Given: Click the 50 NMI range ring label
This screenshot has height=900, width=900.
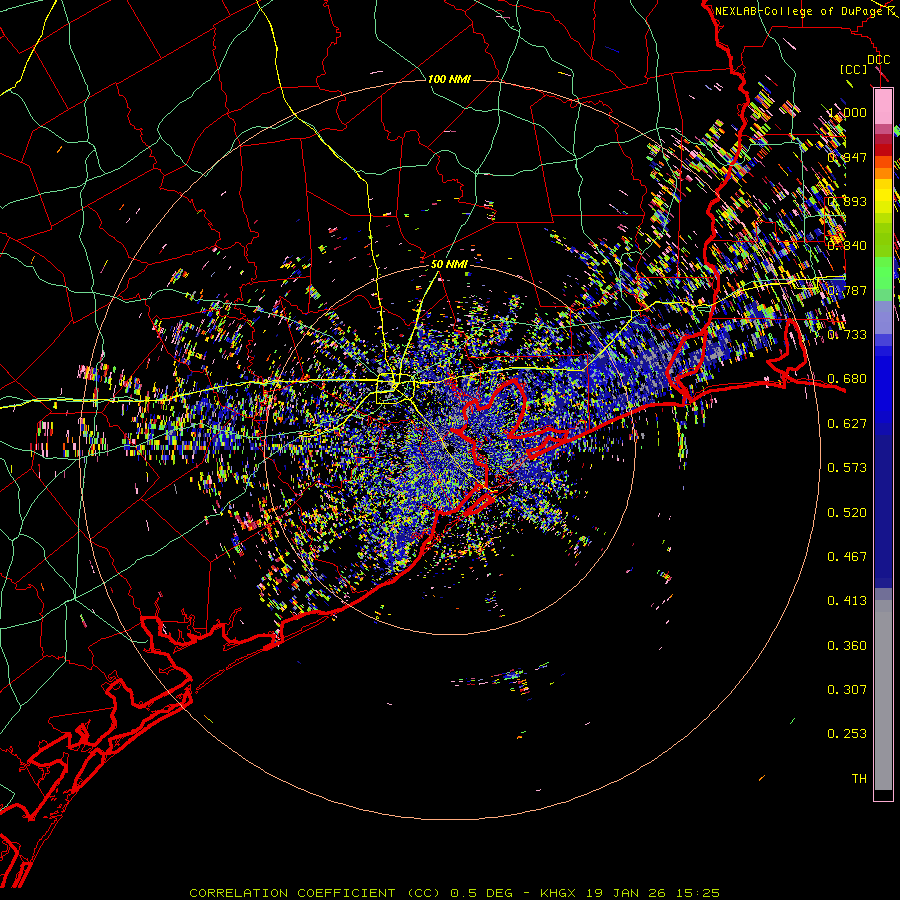Looking at the screenshot, I should tap(449, 265).
